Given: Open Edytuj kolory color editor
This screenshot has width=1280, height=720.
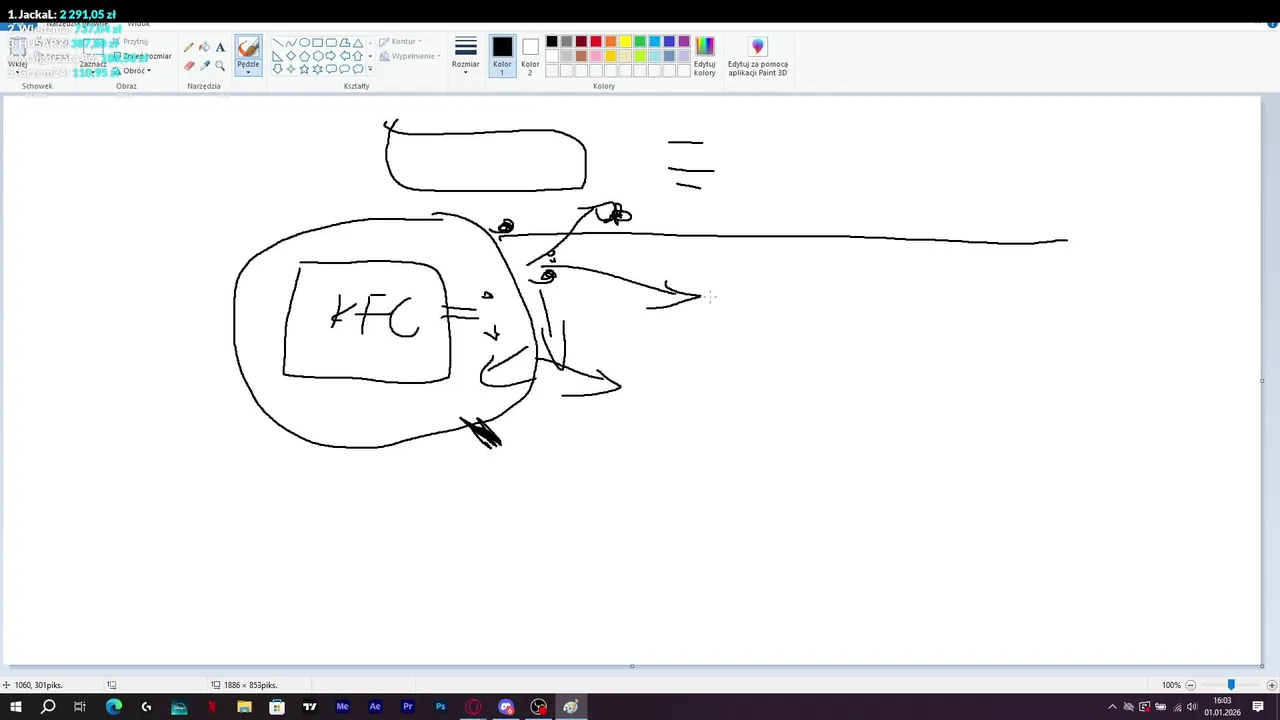Looking at the screenshot, I should [705, 56].
